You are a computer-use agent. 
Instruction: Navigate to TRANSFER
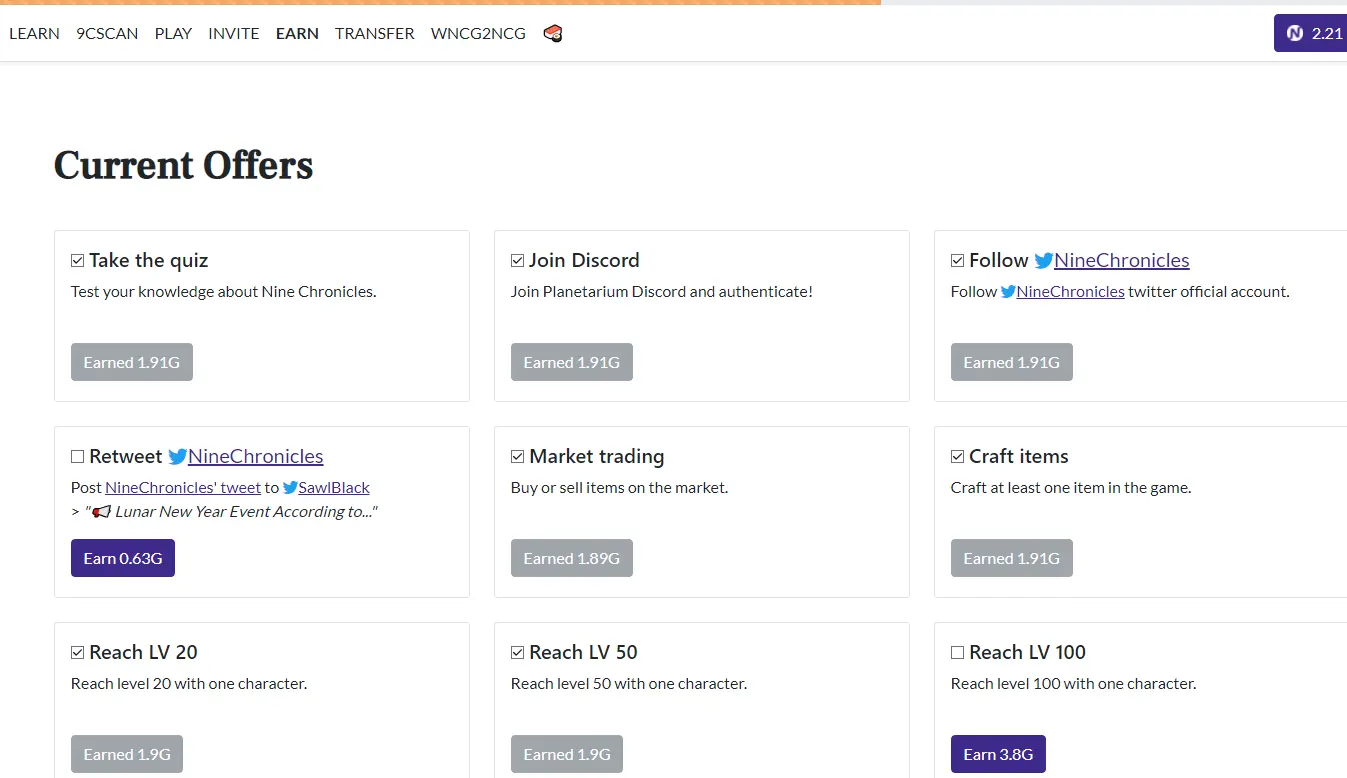[375, 34]
